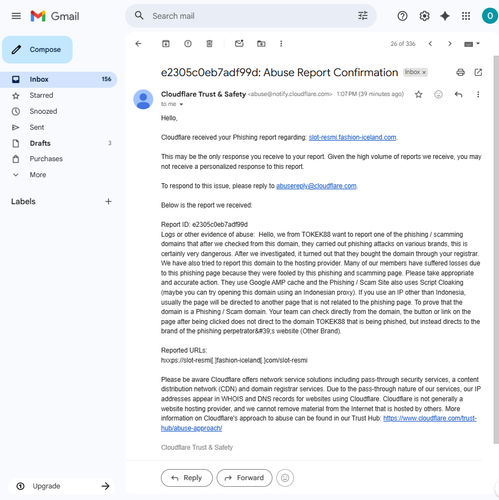499x500 pixels.
Task: Create a new label with plus icon
Action: click(x=108, y=201)
